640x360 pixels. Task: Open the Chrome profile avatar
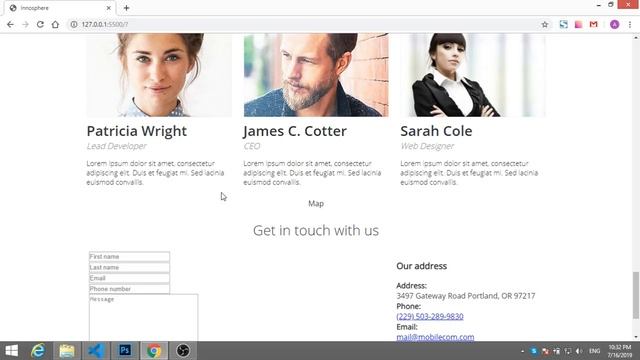(614, 24)
